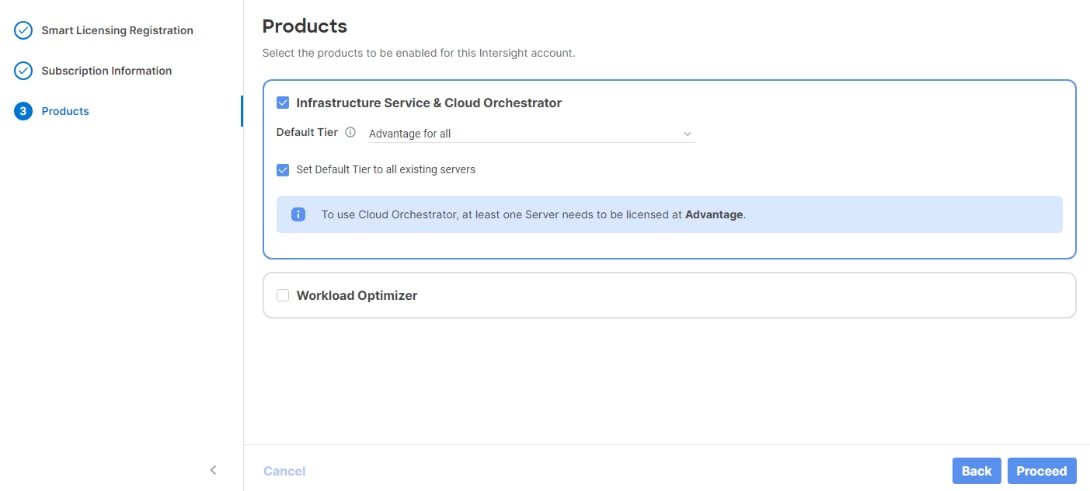
Task: Click the Cancel link
Action: pyautogui.click(x=284, y=471)
